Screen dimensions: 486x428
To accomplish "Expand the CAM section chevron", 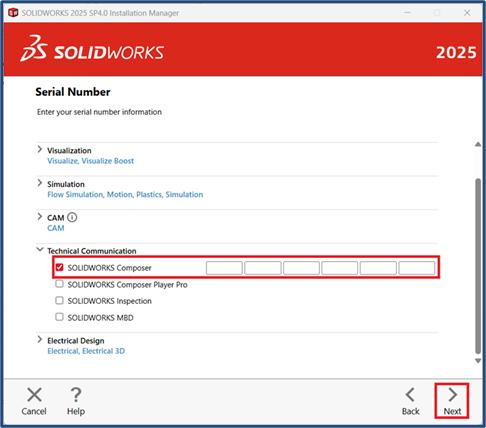I will 40,216.
